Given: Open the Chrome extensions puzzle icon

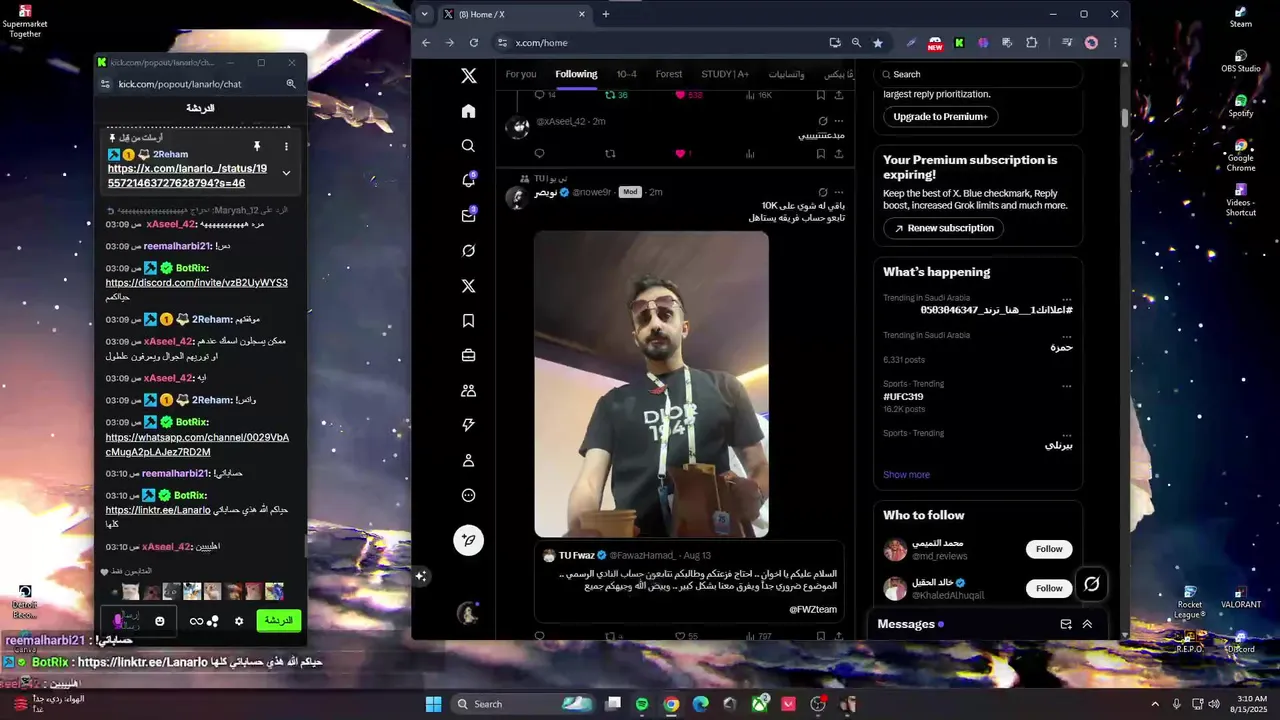Looking at the screenshot, I should [x=1032, y=43].
